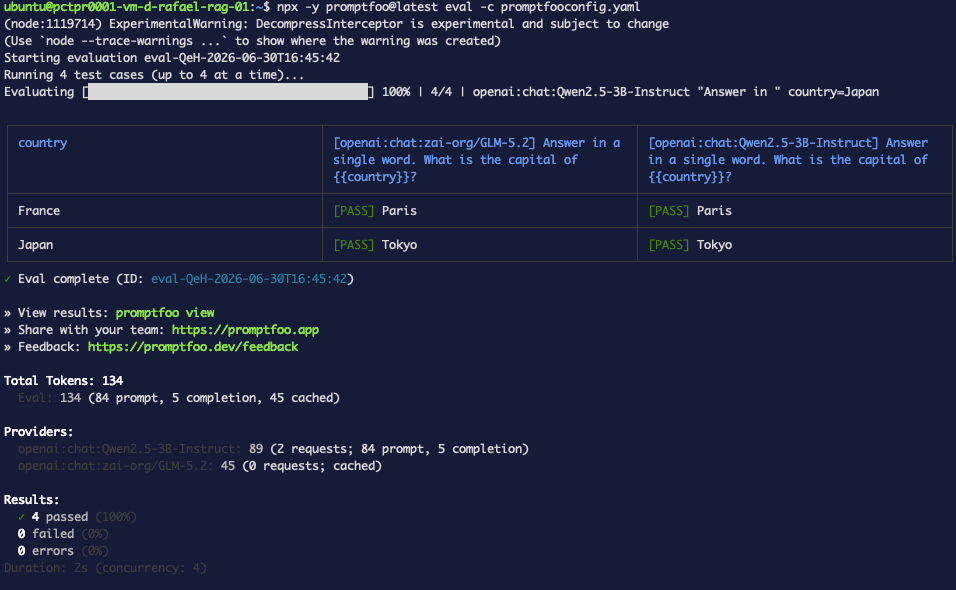Viewport: 956px width, 590px height.
Task: Click the 'Use node --trace-warnings' line
Action: pos(252,41)
